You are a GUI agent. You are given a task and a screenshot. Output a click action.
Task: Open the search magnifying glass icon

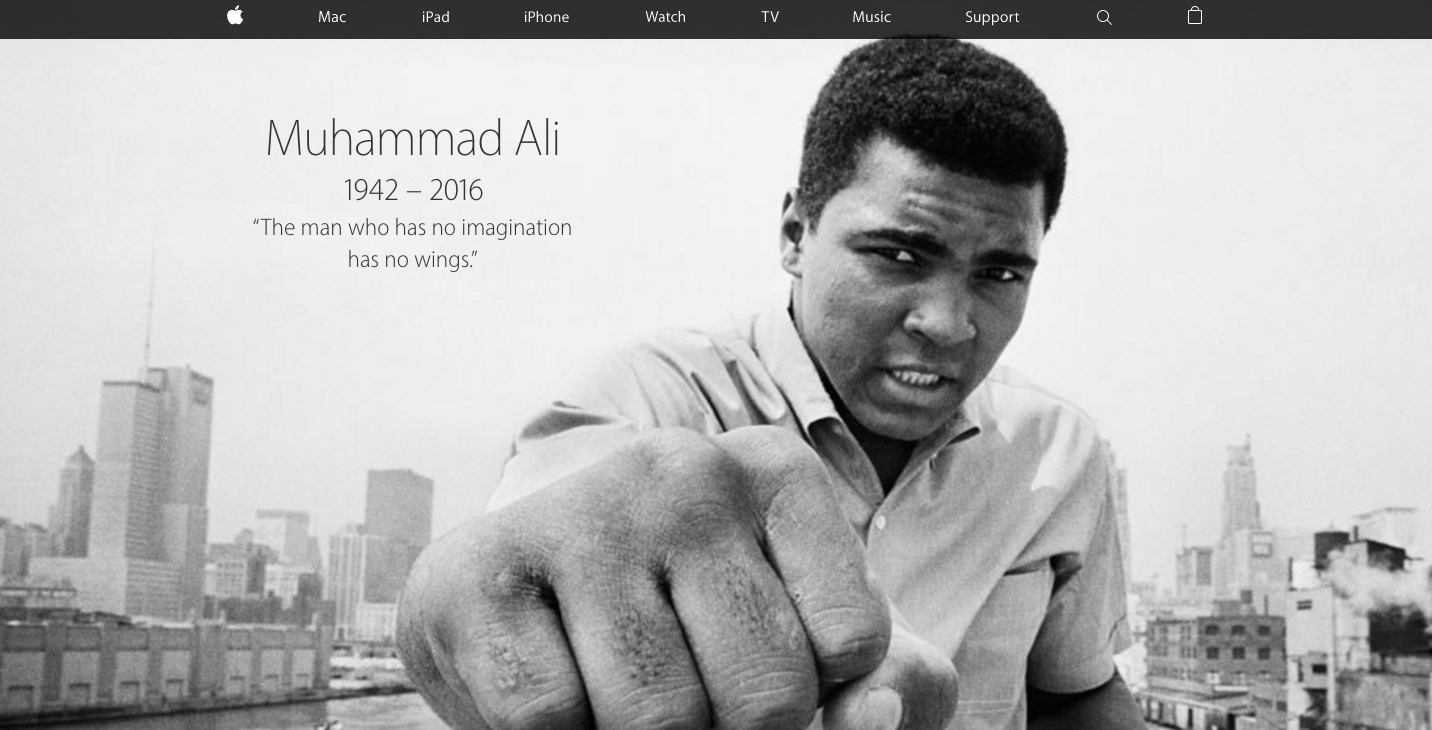pos(1104,17)
